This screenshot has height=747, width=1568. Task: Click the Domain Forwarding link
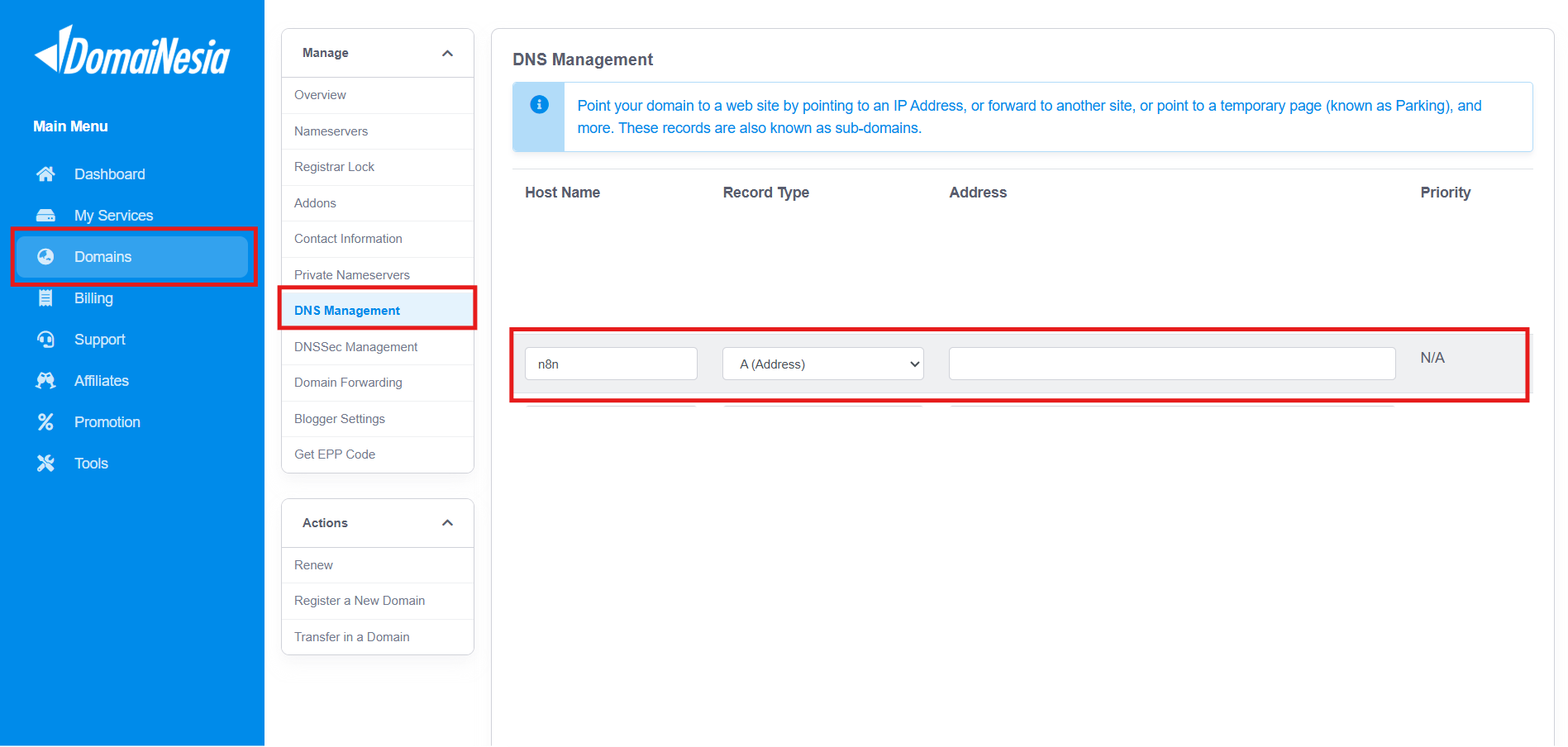tap(348, 383)
